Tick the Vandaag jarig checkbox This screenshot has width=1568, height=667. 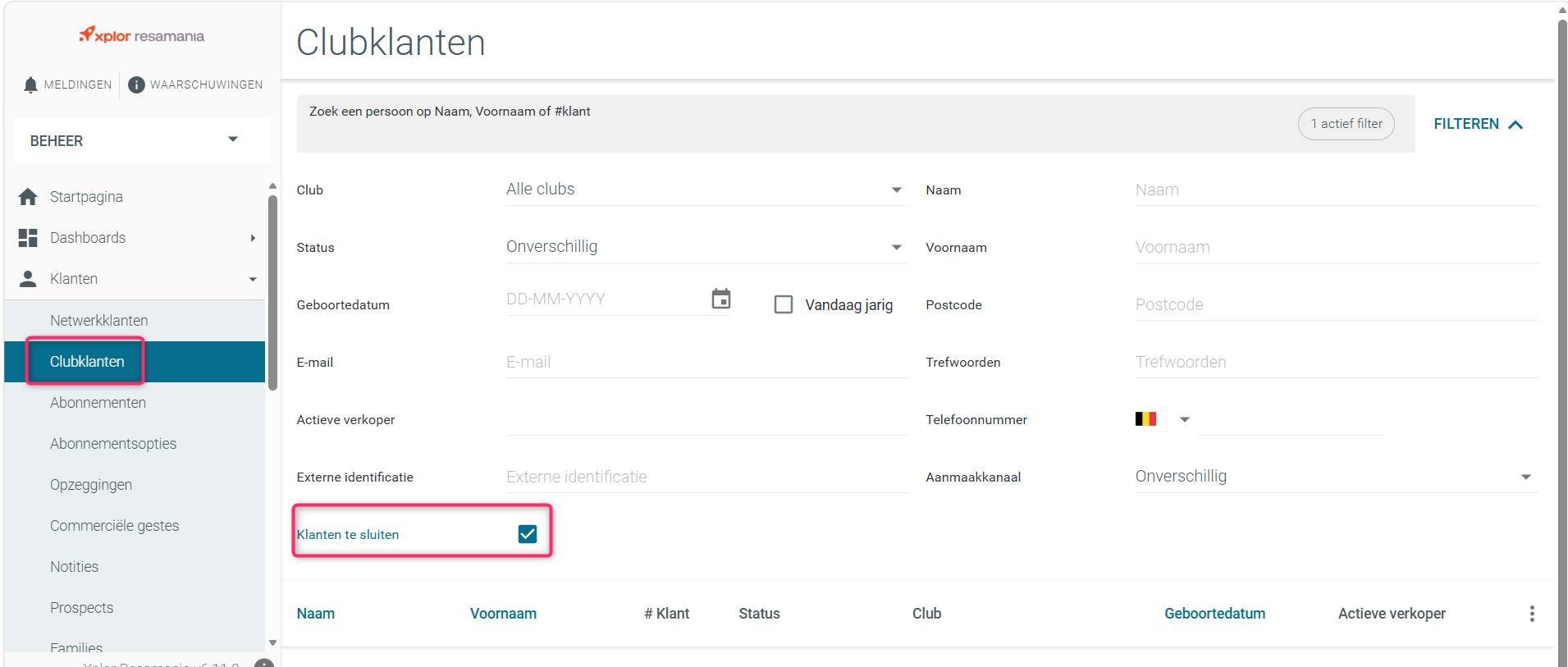click(x=784, y=304)
